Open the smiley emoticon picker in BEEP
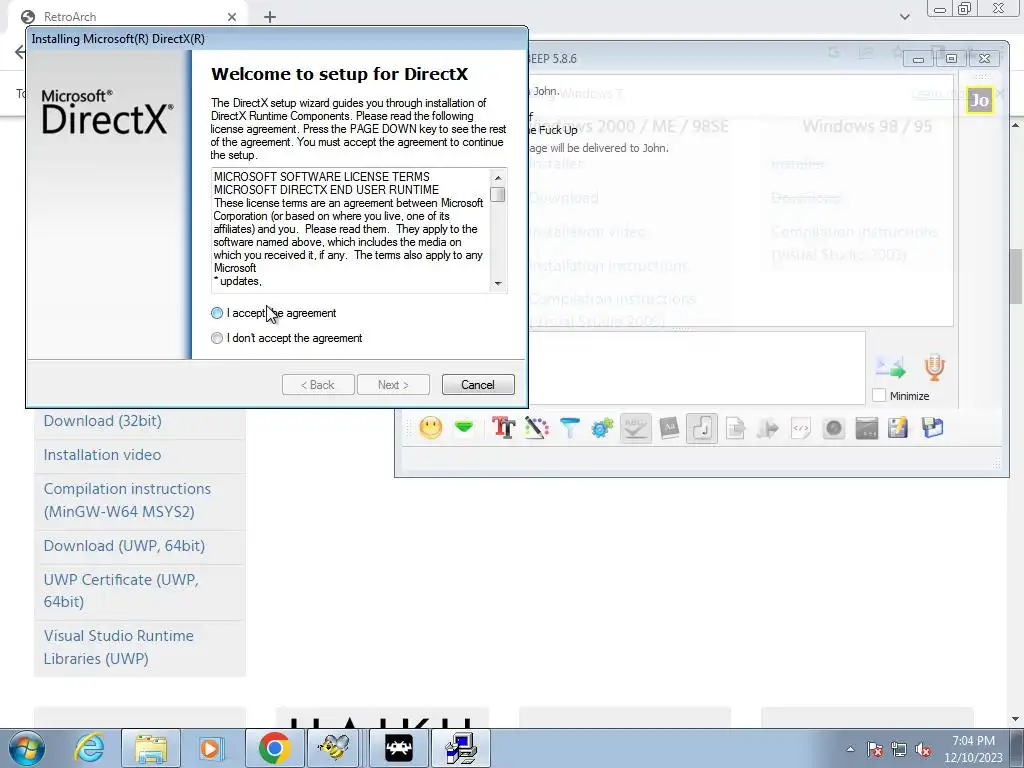 pyautogui.click(x=430, y=428)
